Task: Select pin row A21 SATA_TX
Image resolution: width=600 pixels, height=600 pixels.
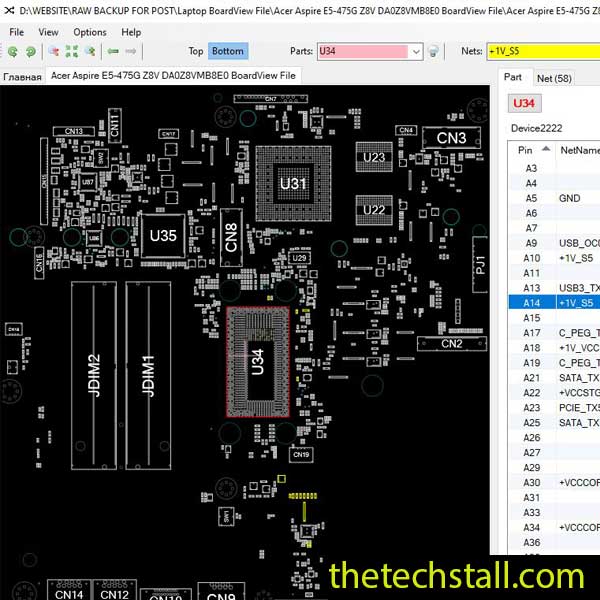Action: [554, 378]
